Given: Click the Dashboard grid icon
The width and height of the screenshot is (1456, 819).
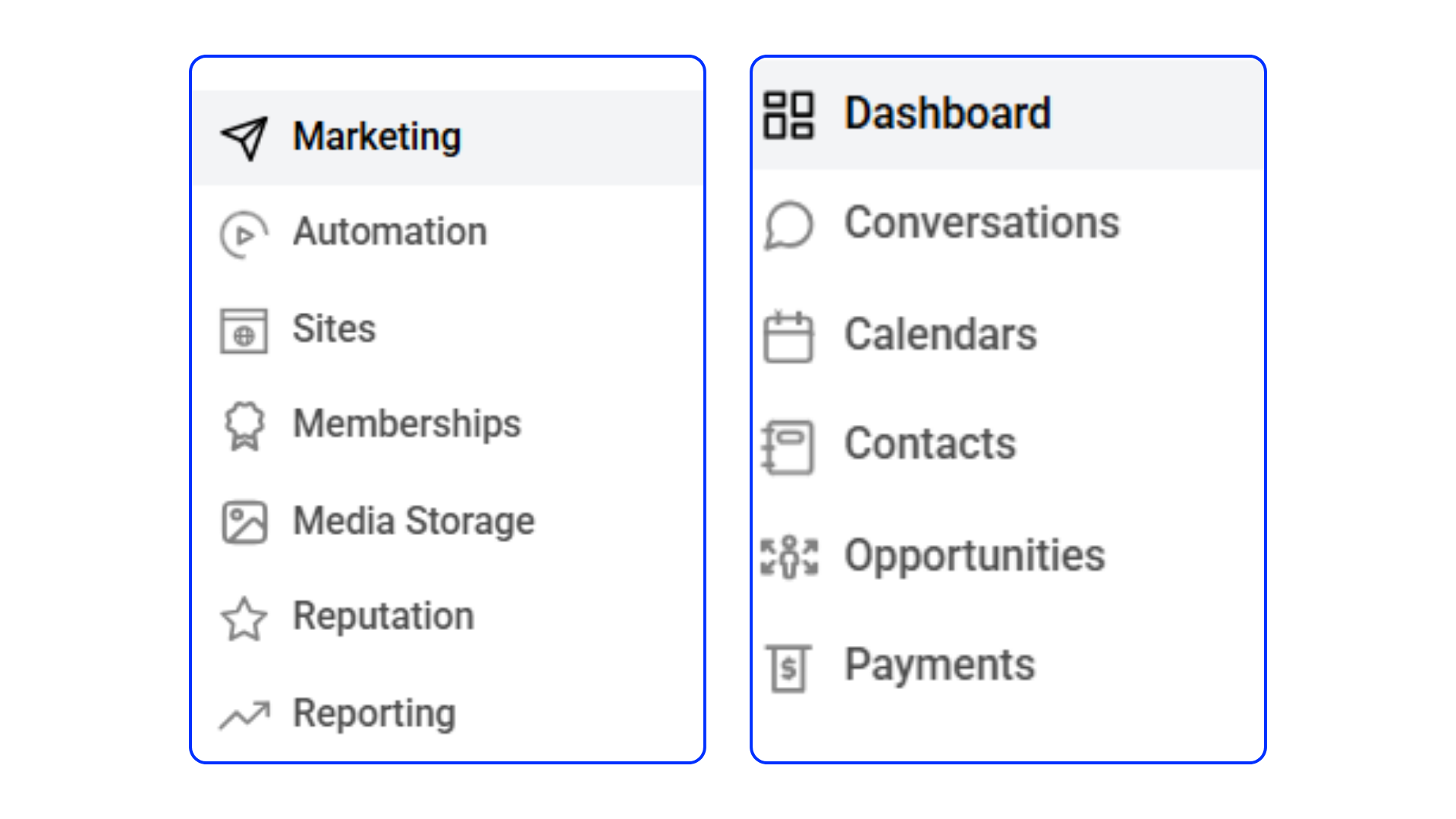Looking at the screenshot, I should click(788, 115).
